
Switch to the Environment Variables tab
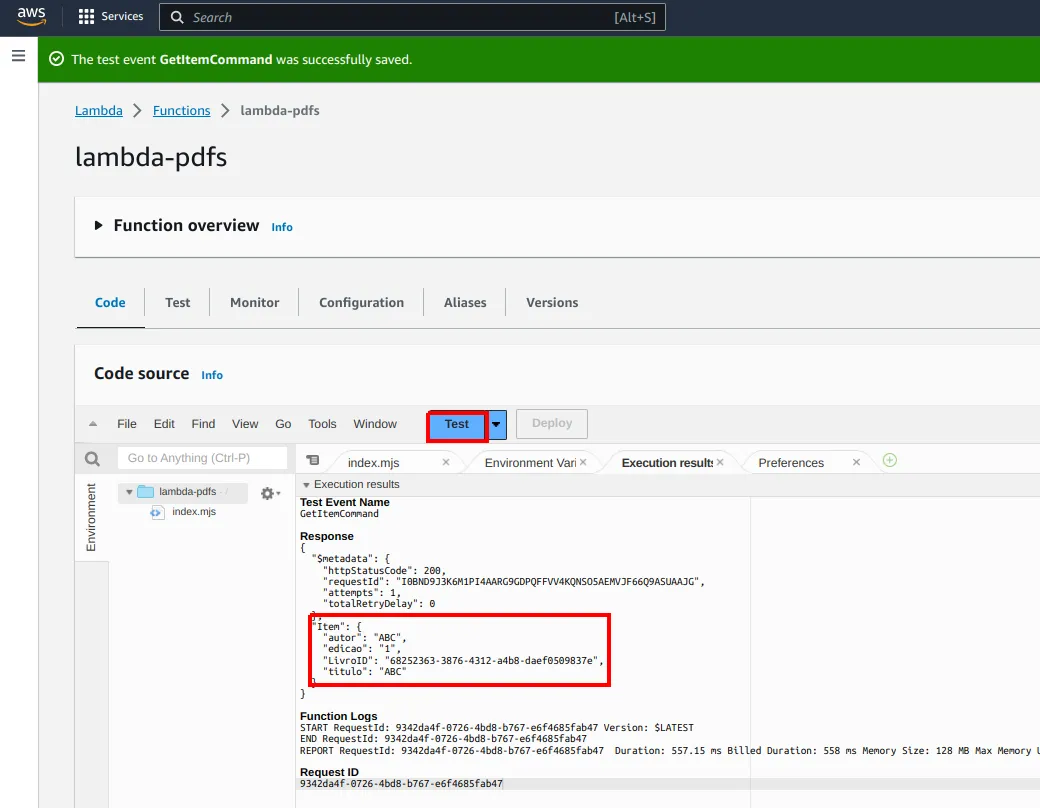pos(530,463)
